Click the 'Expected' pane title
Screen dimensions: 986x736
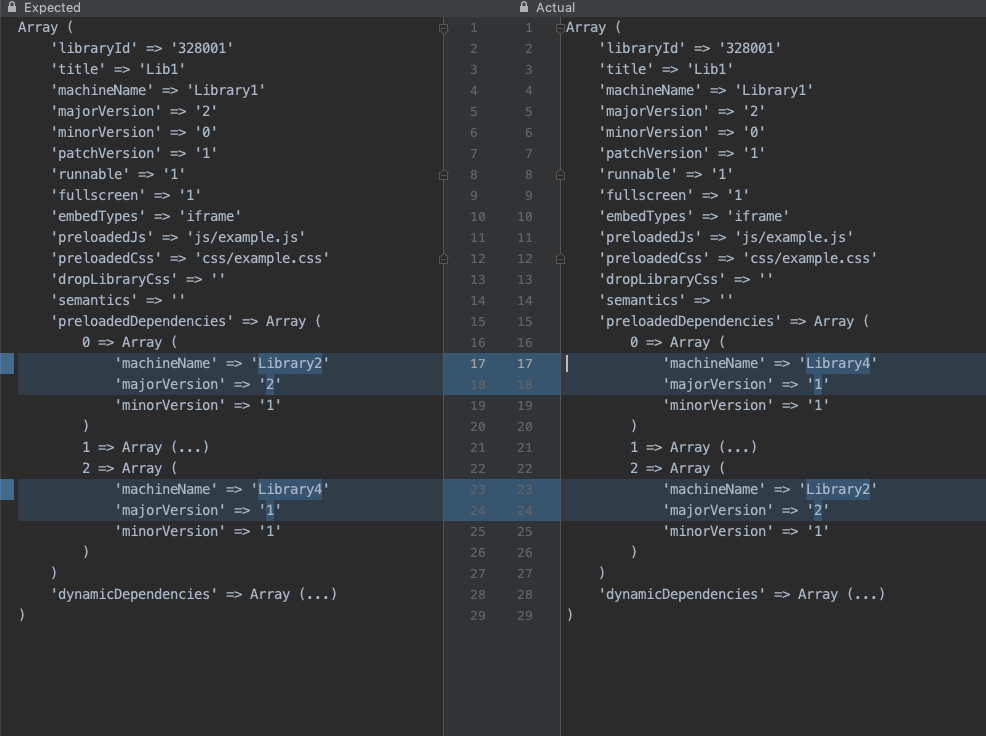[52, 8]
